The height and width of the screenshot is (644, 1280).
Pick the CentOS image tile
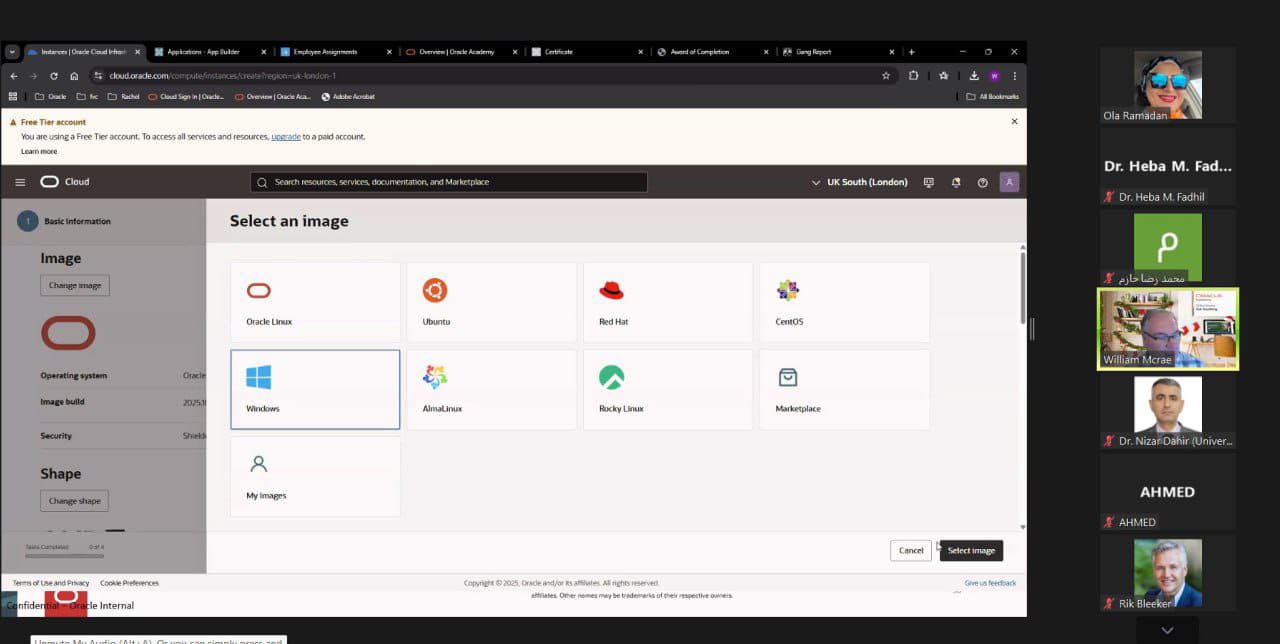click(844, 302)
